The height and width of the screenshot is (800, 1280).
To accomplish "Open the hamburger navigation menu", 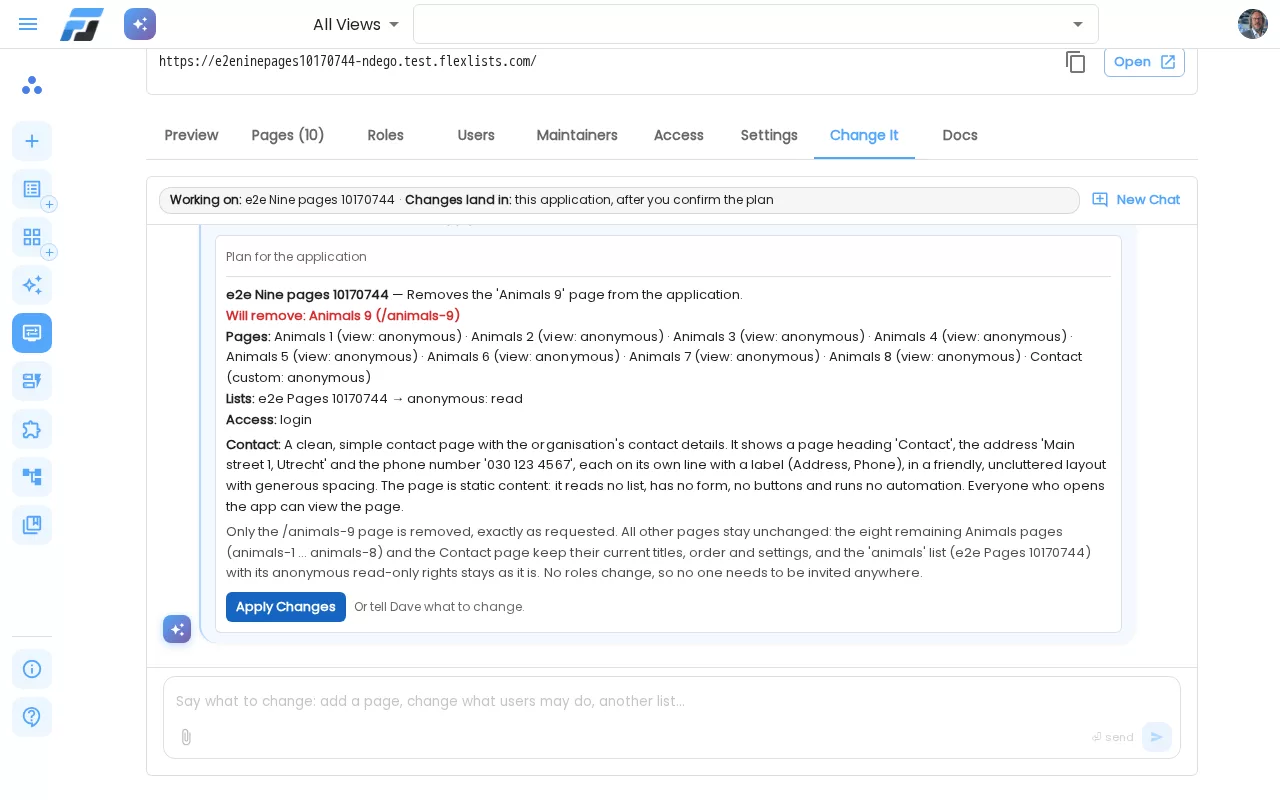I will click(28, 24).
